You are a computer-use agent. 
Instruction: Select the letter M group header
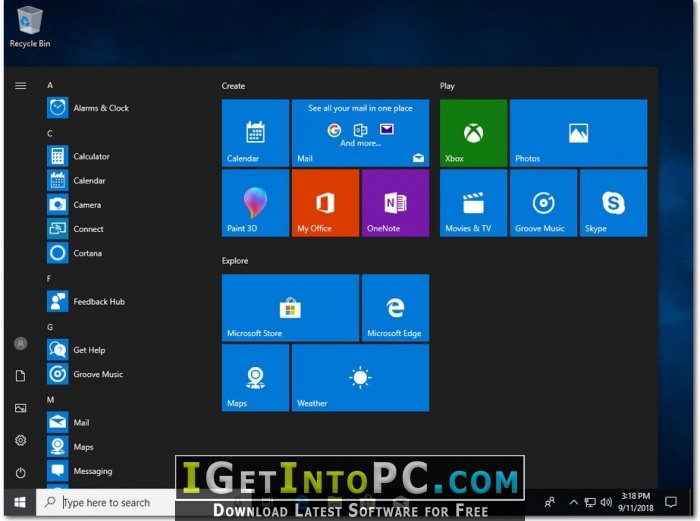(x=50, y=400)
